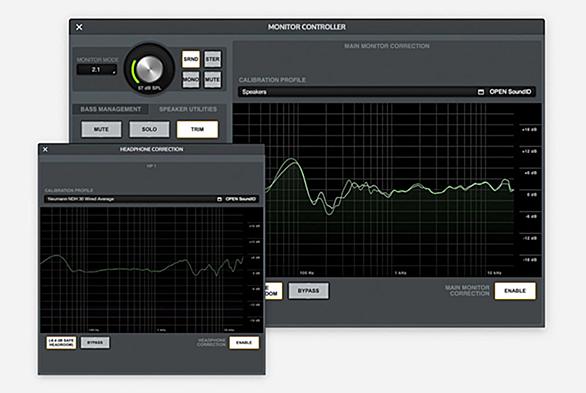Click the TRIM button
This screenshot has height=393, width=586.
pos(197,129)
